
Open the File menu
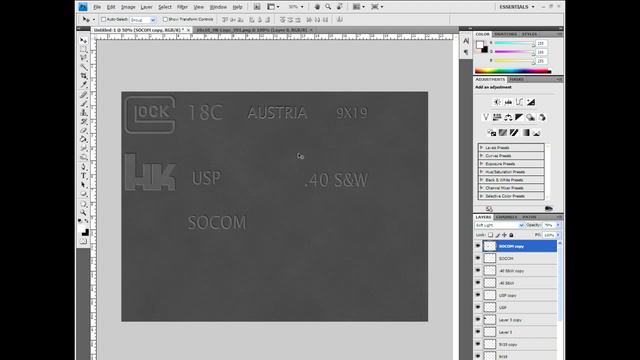[x=97, y=7]
